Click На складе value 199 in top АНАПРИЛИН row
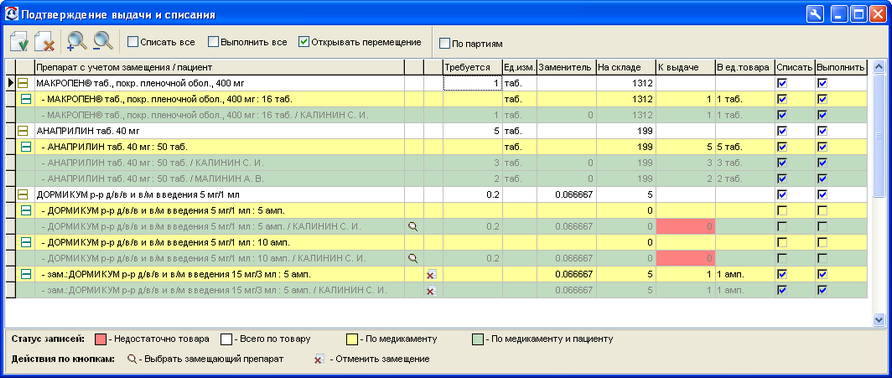892x378 pixels. point(645,131)
